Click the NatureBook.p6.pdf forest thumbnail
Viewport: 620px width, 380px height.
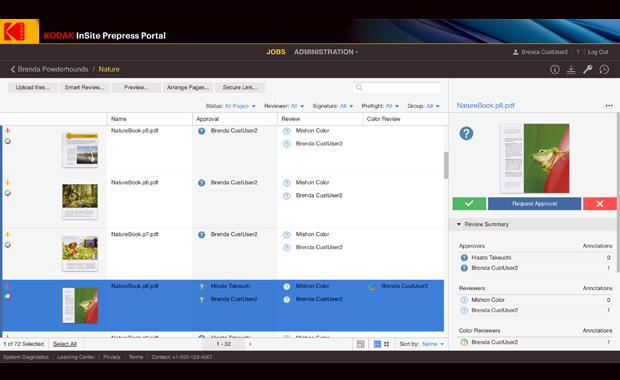(x=80, y=201)
